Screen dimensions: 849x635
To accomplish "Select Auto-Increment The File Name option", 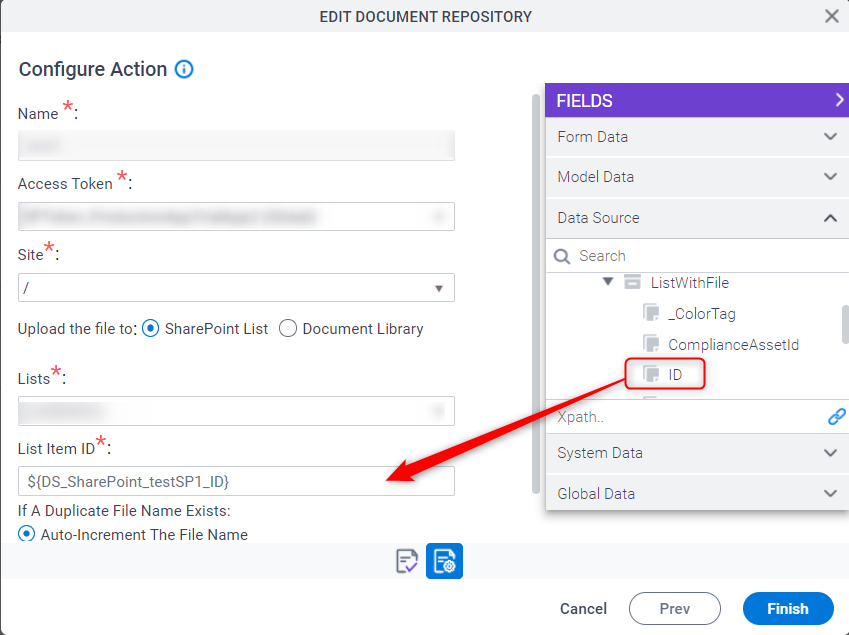I will (27, 535).
